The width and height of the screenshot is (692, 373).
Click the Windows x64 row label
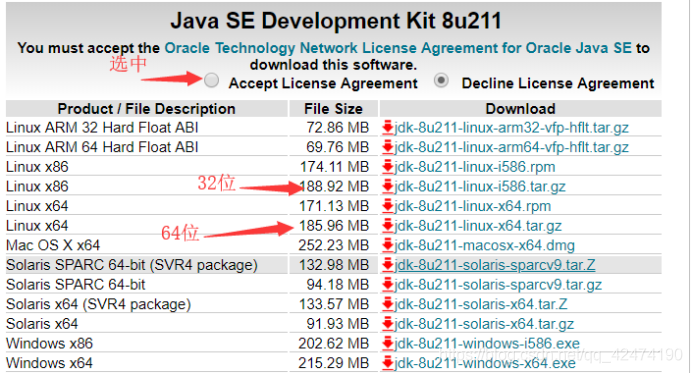point(49,363)
